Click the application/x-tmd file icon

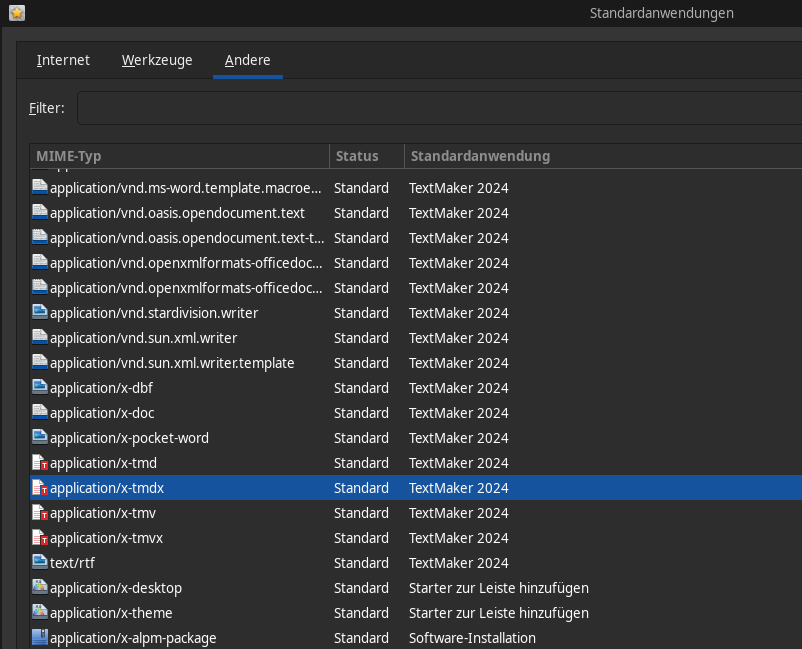coord(40,463)
